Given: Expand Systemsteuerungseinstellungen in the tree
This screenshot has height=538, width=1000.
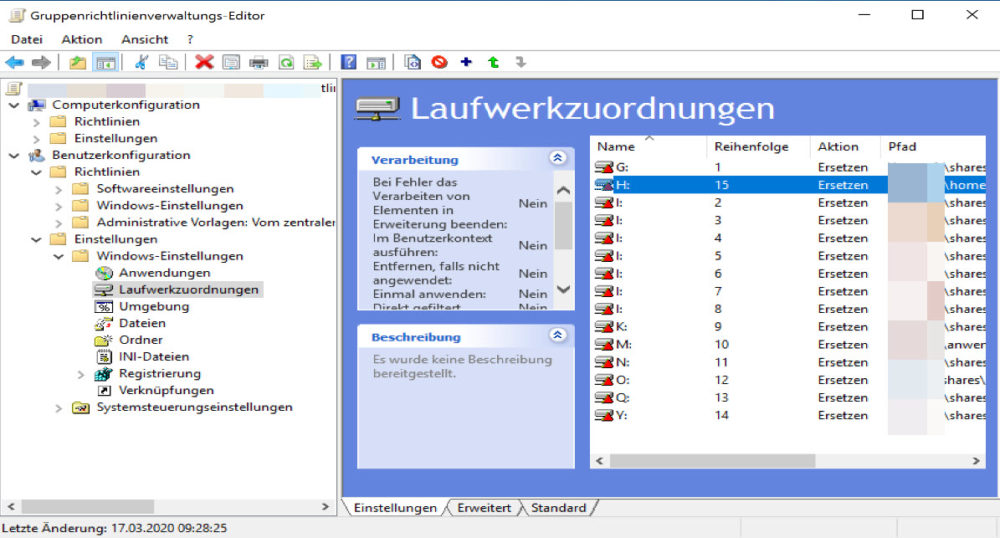Looking at the screenshot, I should [x=59, y=408].
